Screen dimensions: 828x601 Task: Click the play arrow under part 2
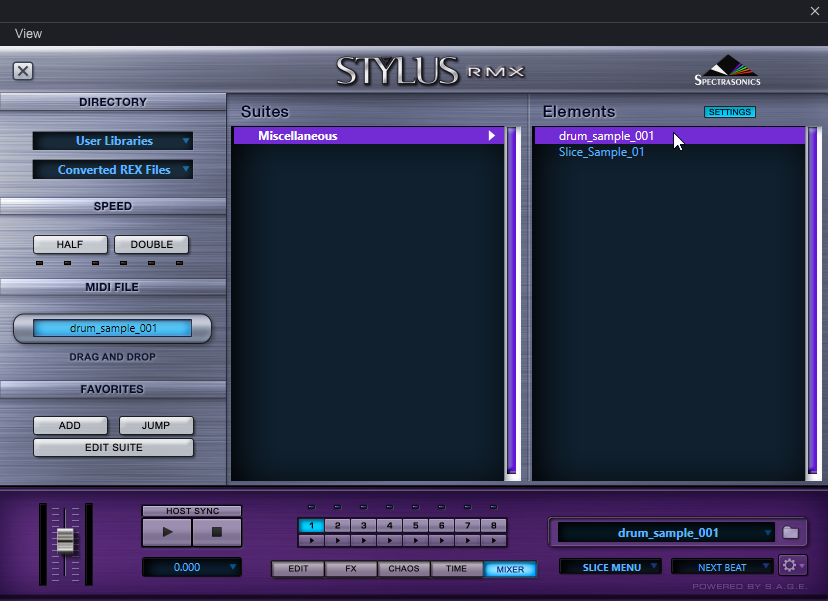pos(337,540)
